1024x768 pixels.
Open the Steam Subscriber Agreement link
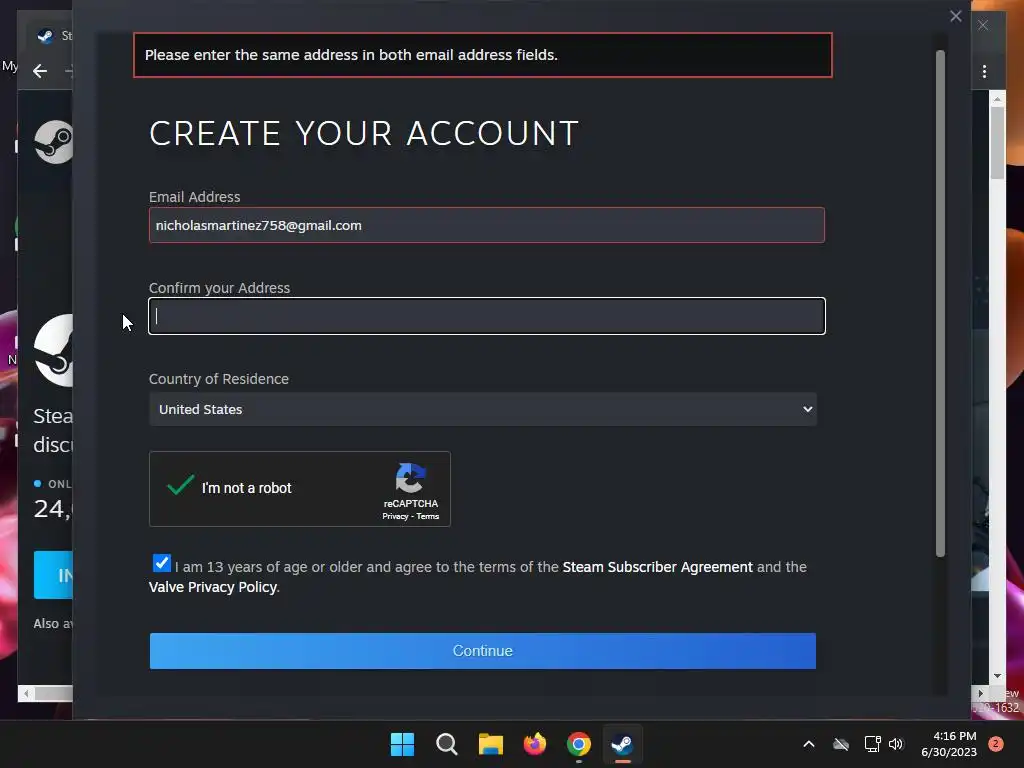tap(657, 567)
